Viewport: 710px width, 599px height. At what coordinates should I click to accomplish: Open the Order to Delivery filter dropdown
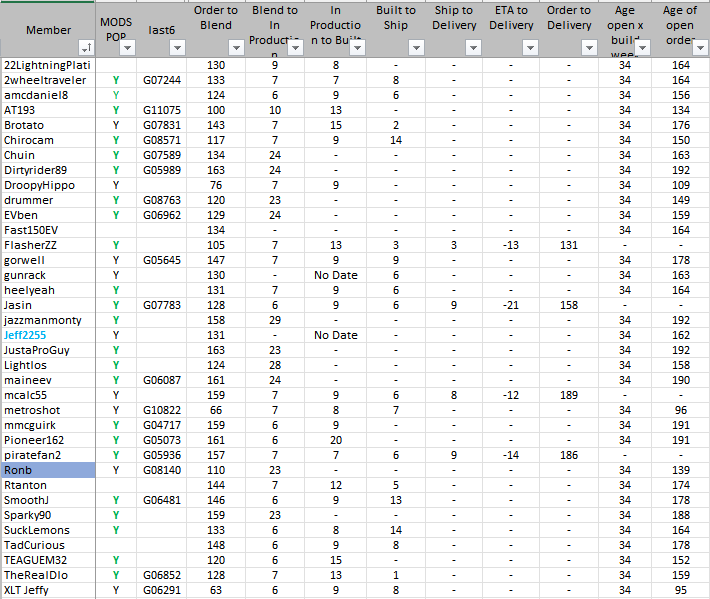[x=590, y=47]
